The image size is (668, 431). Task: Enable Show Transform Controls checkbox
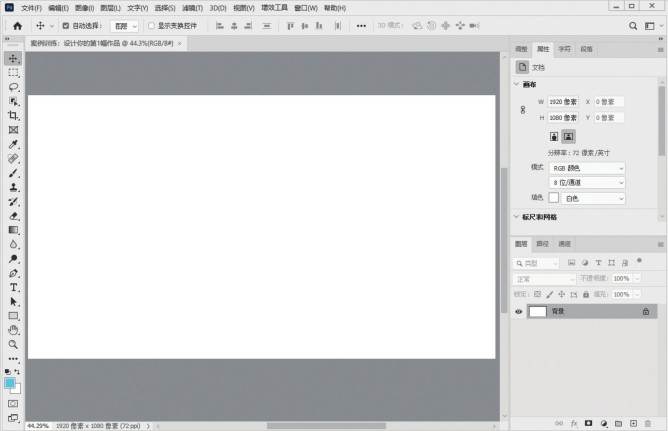151,26
